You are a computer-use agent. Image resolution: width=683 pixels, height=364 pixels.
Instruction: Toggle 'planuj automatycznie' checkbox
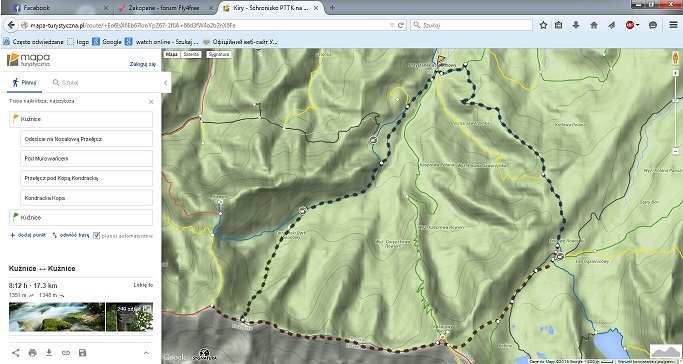(97, 236)
